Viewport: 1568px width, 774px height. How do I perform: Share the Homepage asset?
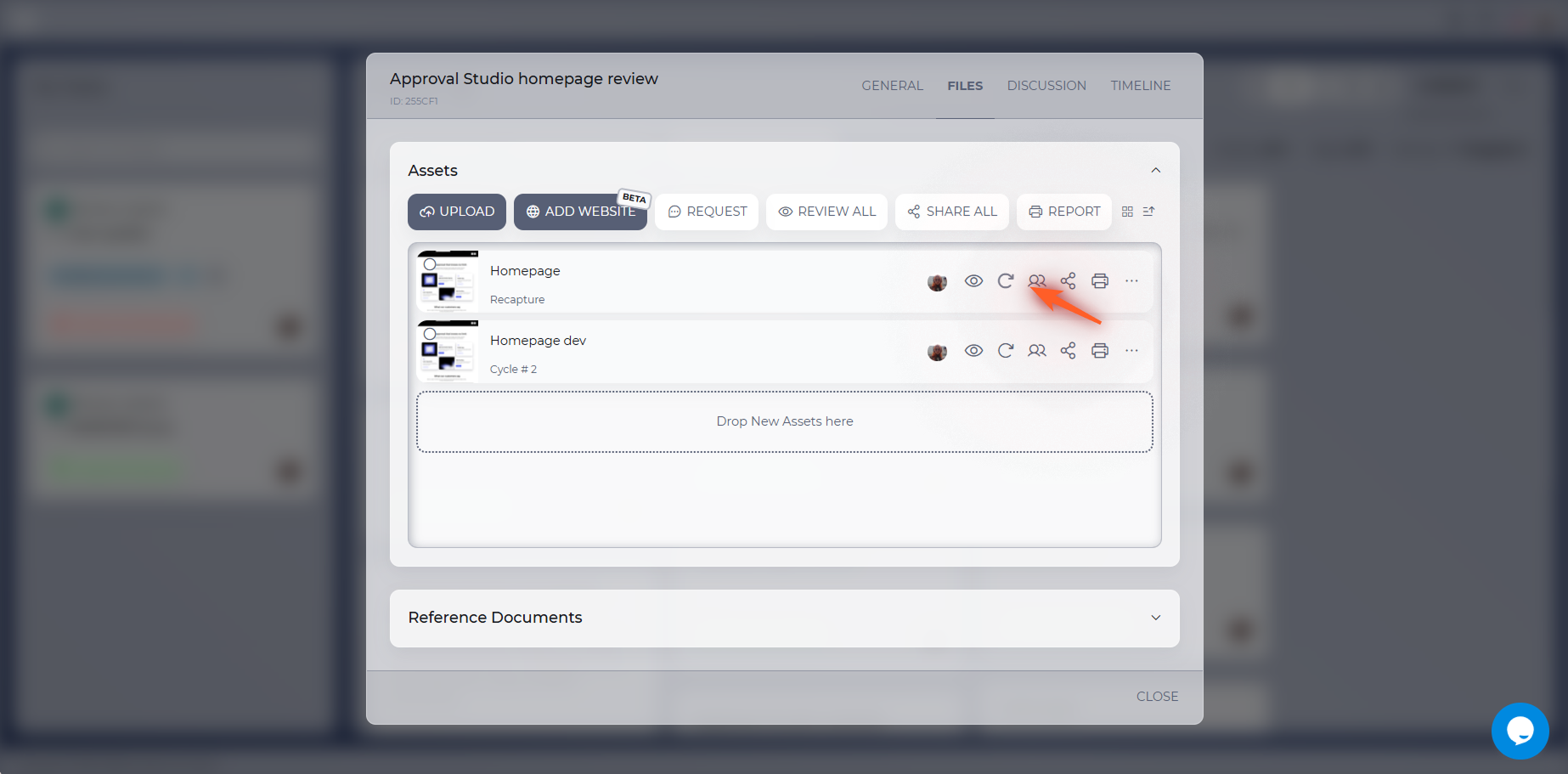click(1068, 281)
